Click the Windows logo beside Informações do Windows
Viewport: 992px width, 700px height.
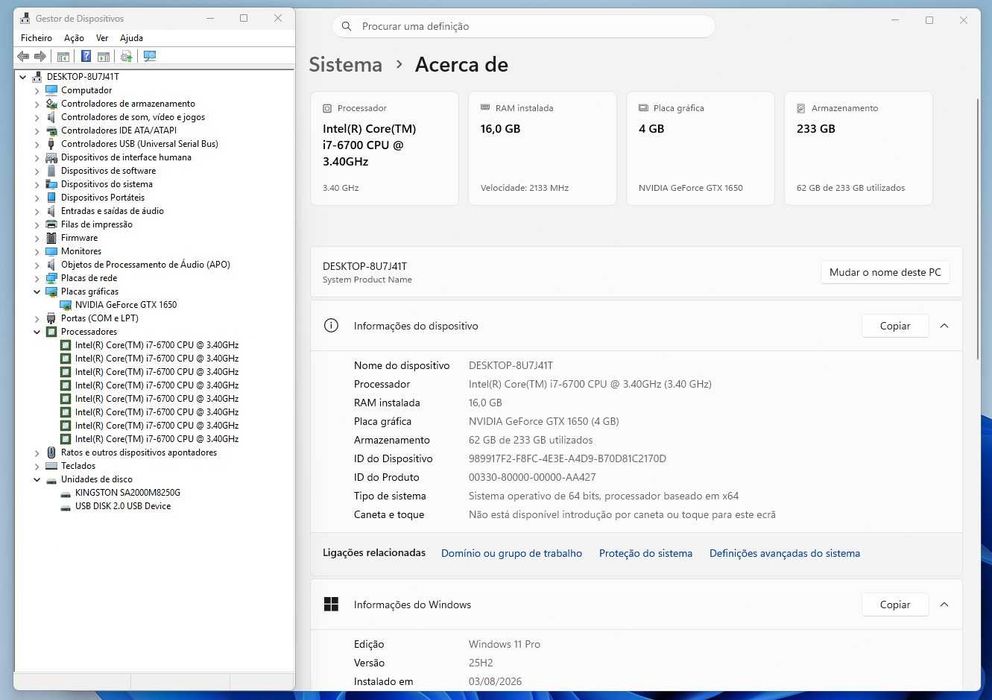(331, 604)
